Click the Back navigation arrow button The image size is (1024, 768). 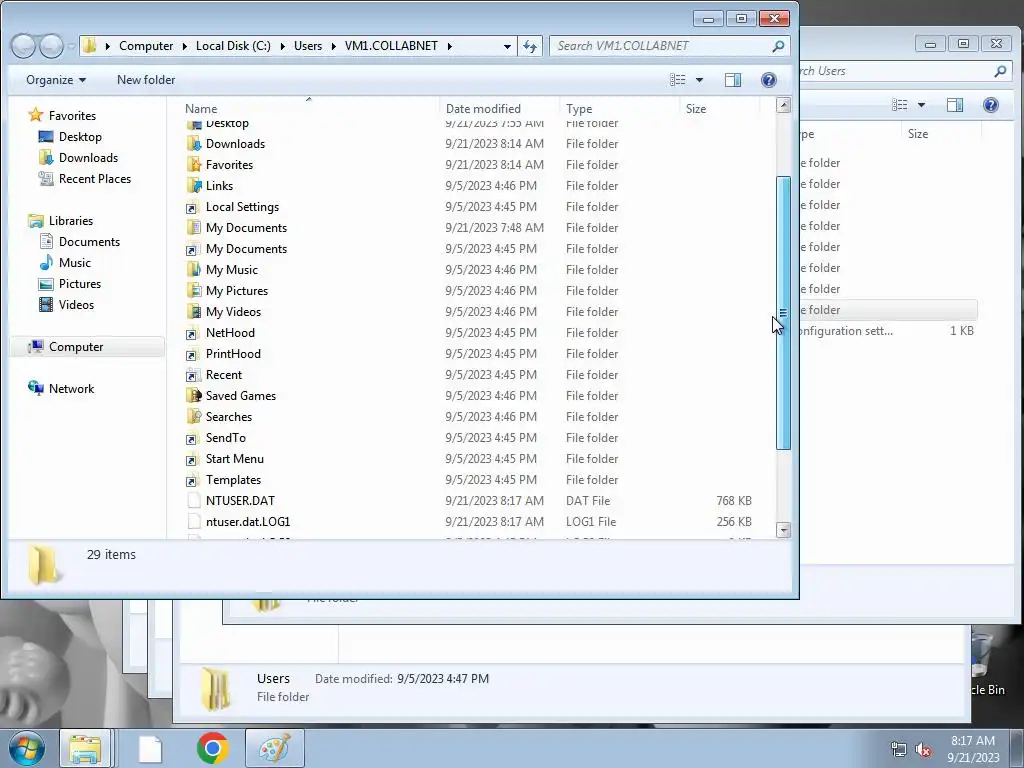(24, 46)
